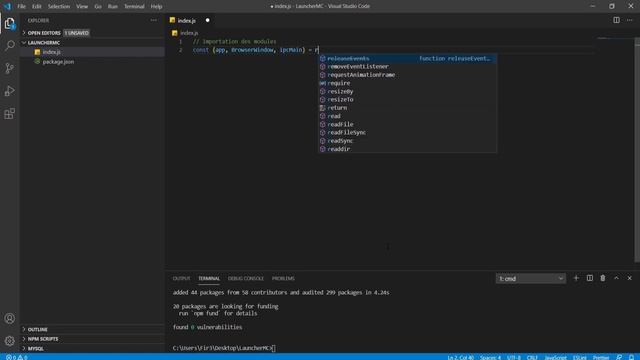Click the feedback icon in status bar

(619, 357)
